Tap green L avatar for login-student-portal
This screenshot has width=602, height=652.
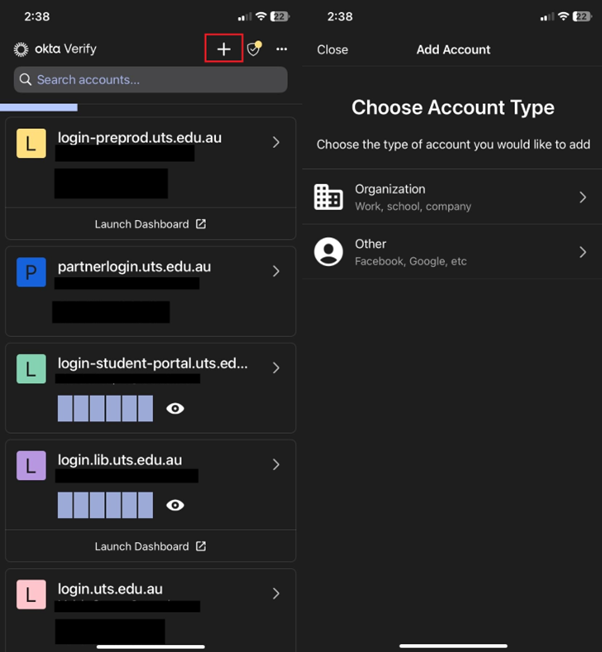pos(31,369)
